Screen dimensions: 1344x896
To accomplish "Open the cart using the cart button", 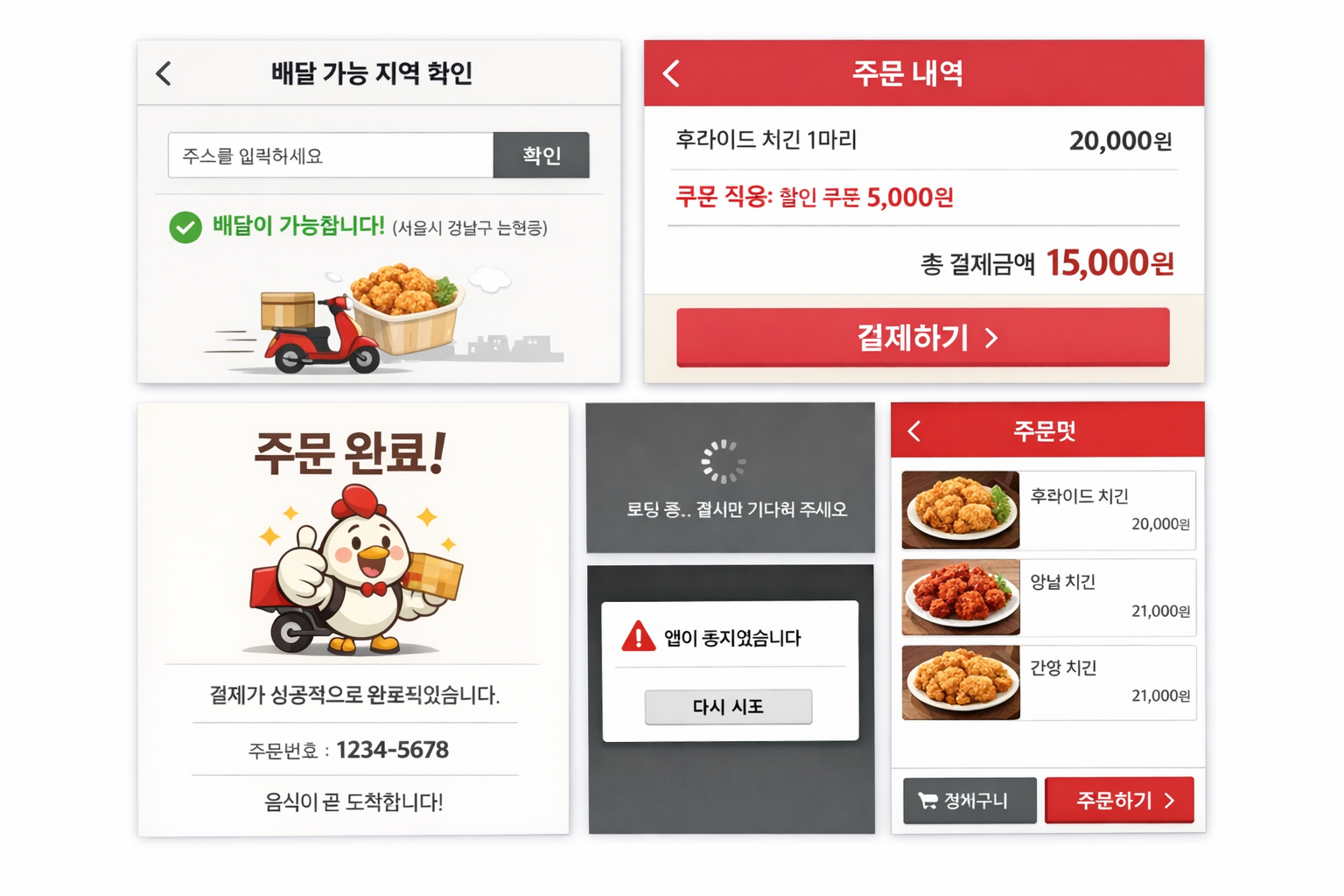I will click(969, 801).
